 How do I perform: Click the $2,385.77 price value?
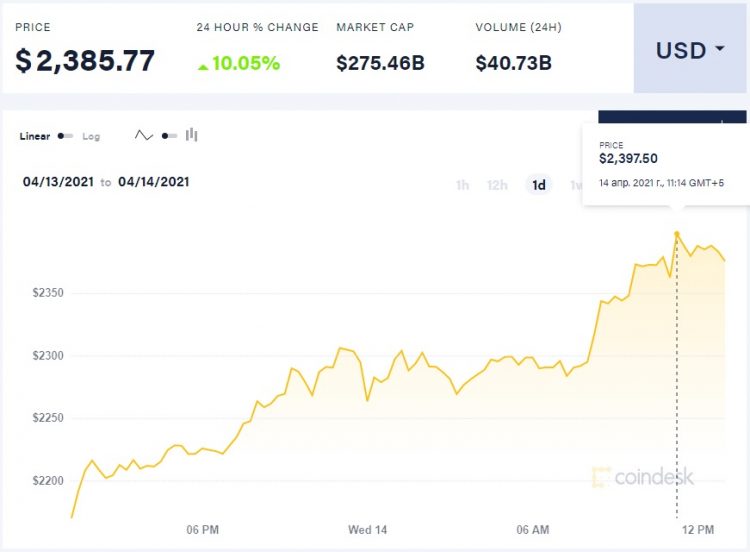coord(85,61)
